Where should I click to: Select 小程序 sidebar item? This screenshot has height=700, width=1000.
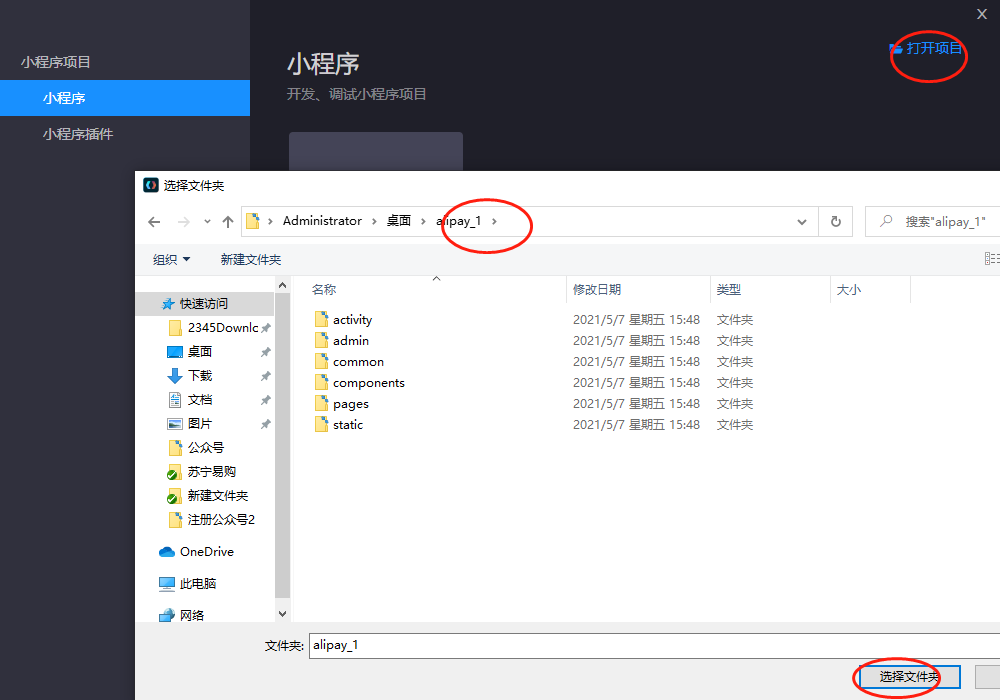coord(64,98)
